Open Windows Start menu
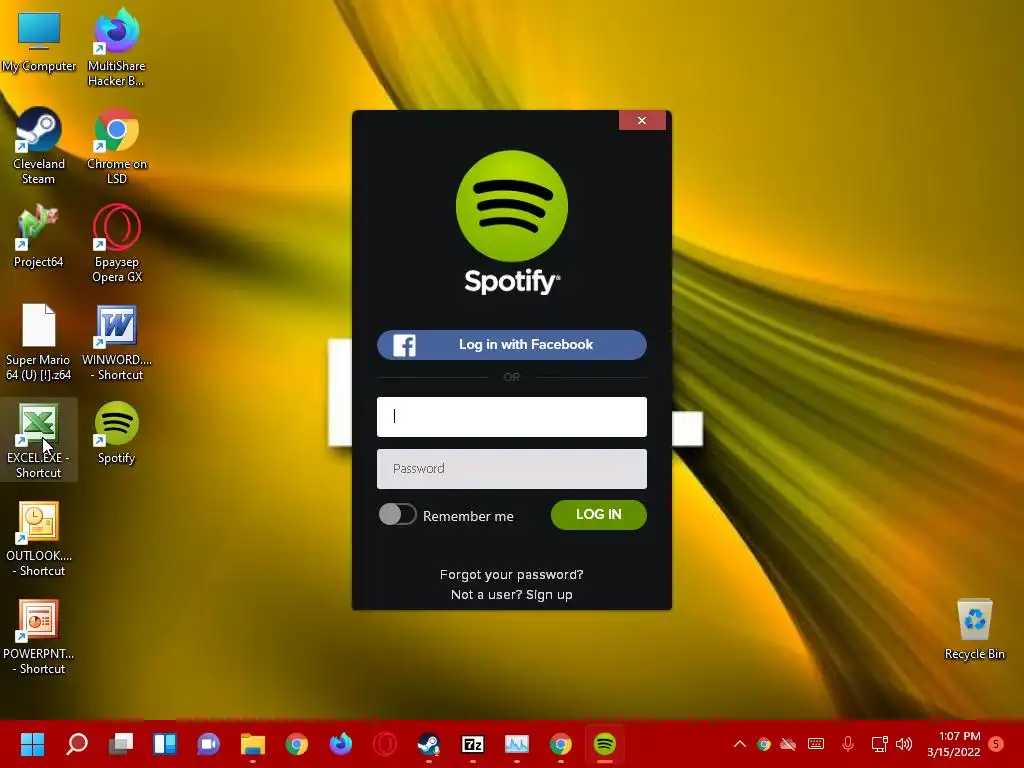The width and height of the screenshot is (1024, 768). 32,744
